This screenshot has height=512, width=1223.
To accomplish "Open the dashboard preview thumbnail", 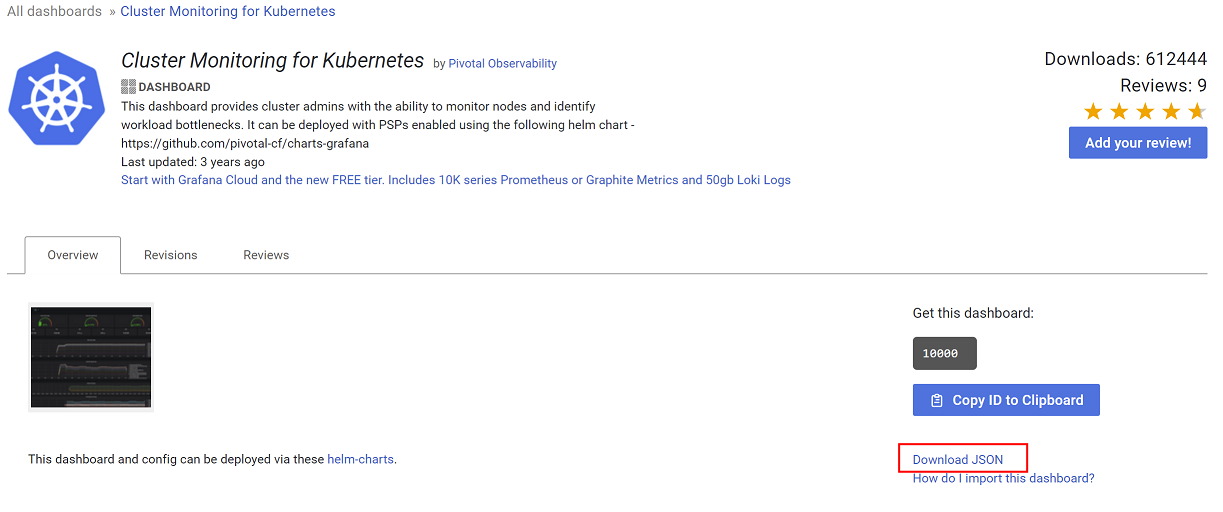I will 91,358.
